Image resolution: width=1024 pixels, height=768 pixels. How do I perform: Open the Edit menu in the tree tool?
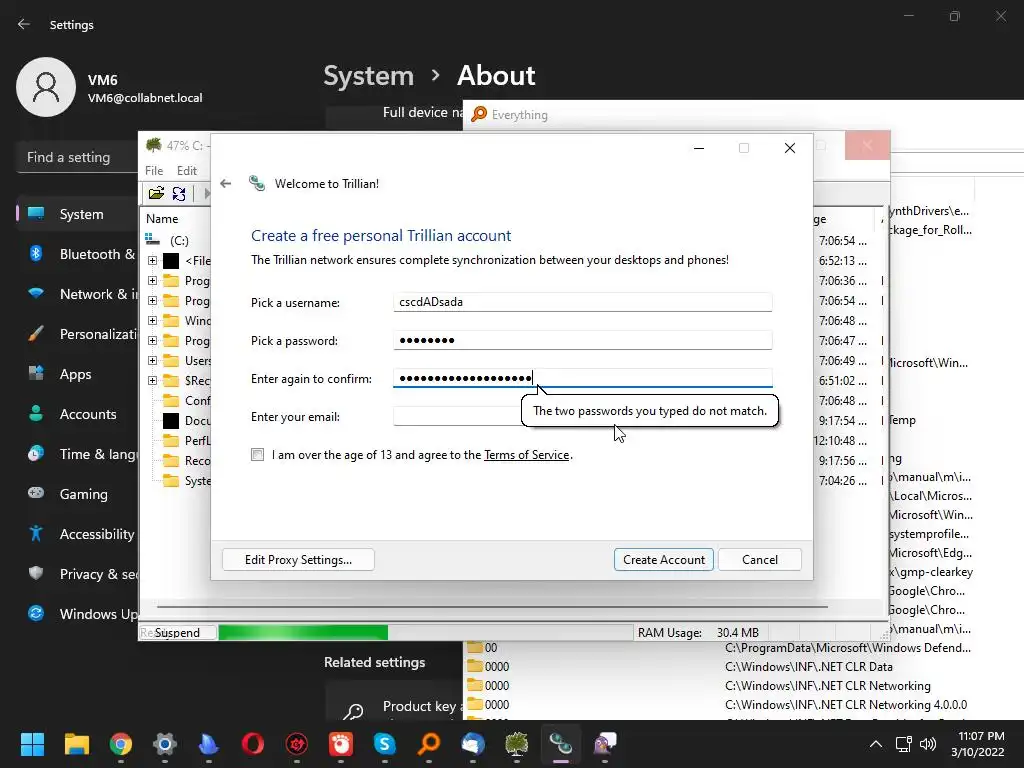point(187,170)
